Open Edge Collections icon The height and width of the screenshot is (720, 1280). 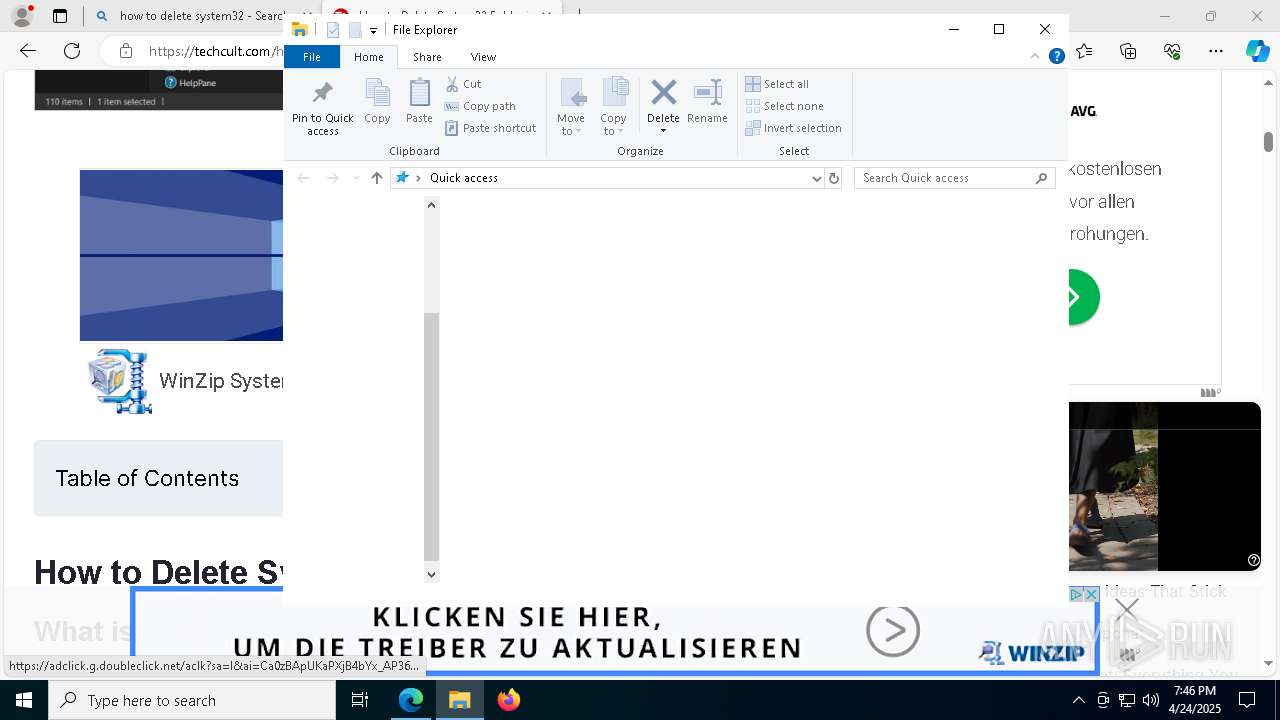point(1128,51)
